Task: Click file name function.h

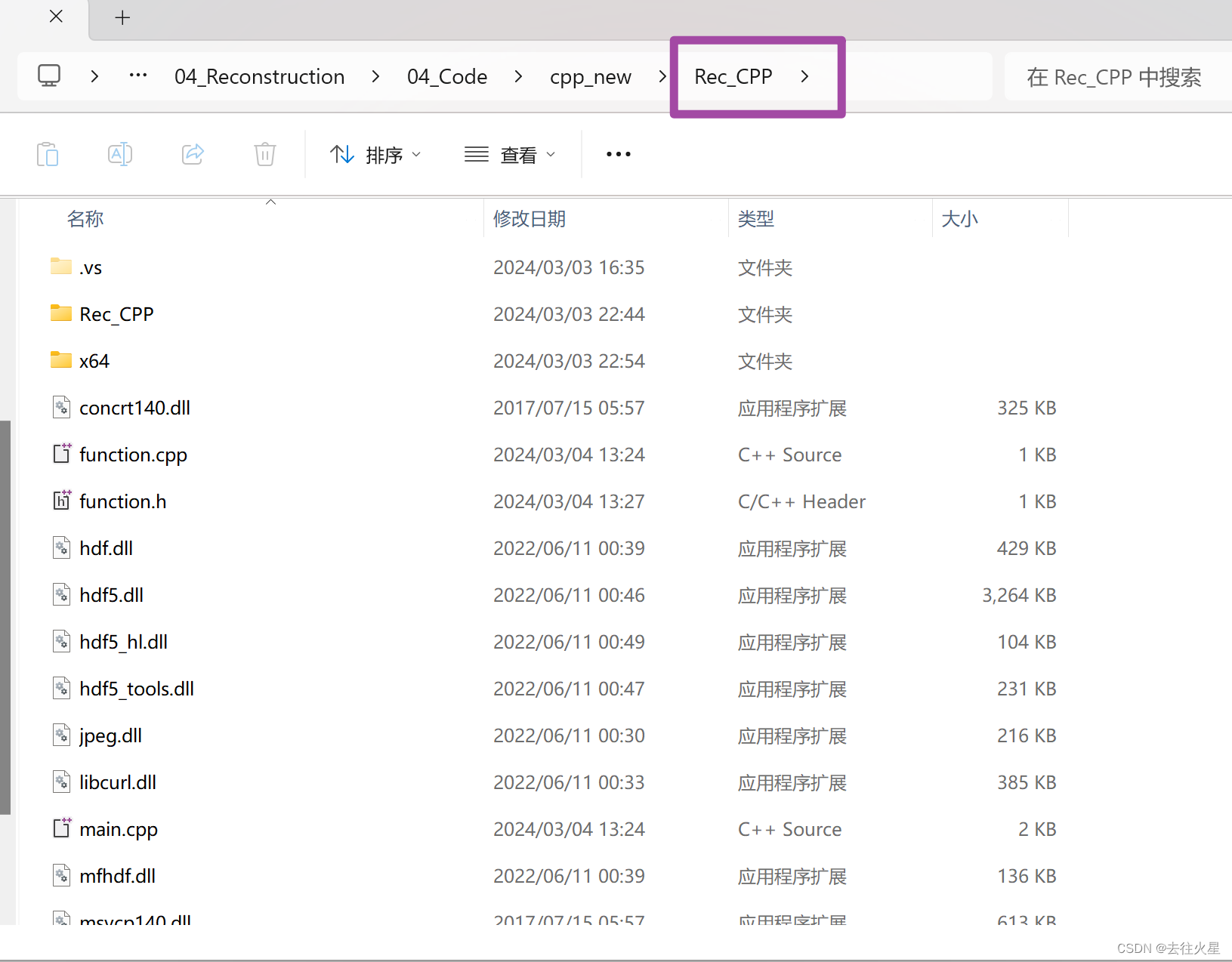Action: pos(122,501)
